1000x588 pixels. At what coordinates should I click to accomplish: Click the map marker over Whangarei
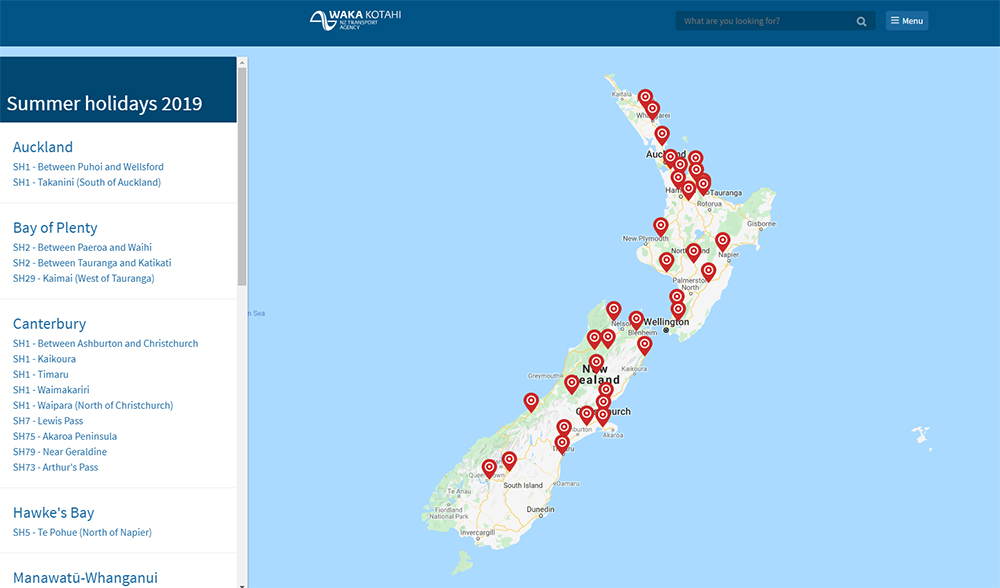click(652, 110)
